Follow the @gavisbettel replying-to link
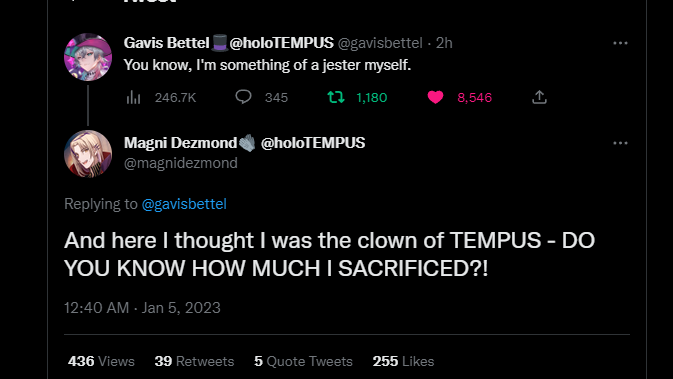 coord(184,204)
